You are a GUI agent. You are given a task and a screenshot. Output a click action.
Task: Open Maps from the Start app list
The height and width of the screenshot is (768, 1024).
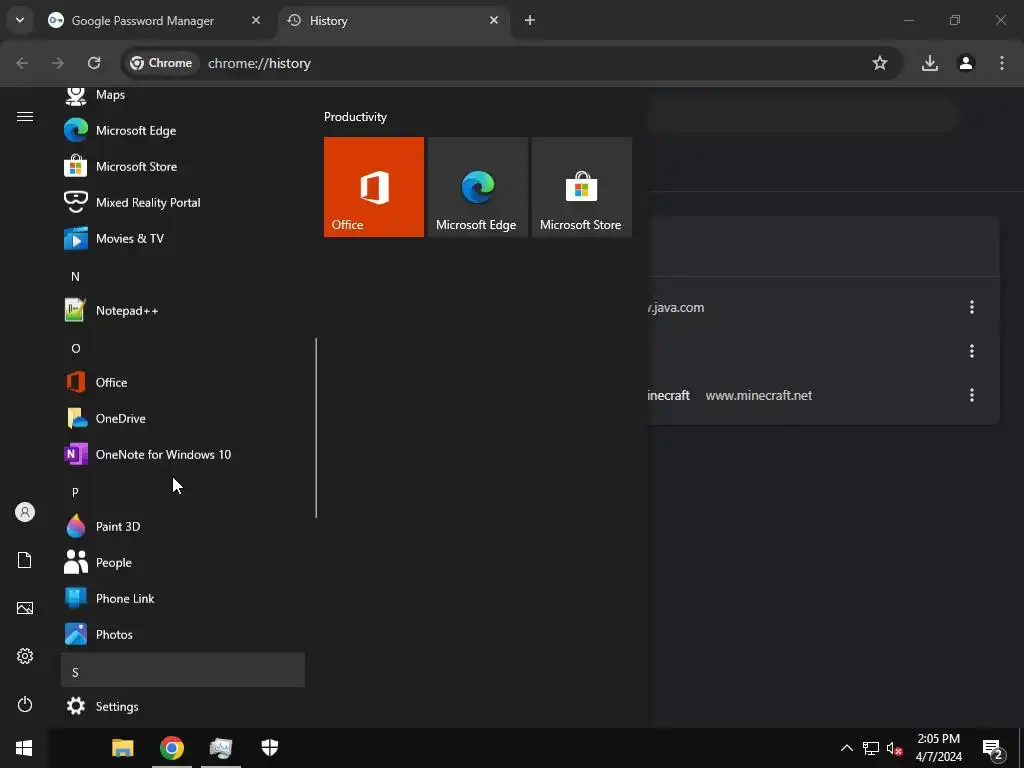(183, 95)
